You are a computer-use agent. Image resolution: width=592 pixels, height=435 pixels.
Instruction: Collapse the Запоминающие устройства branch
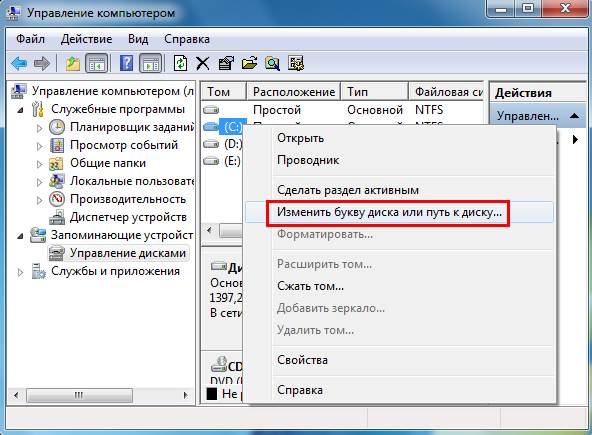pos(20,236)
